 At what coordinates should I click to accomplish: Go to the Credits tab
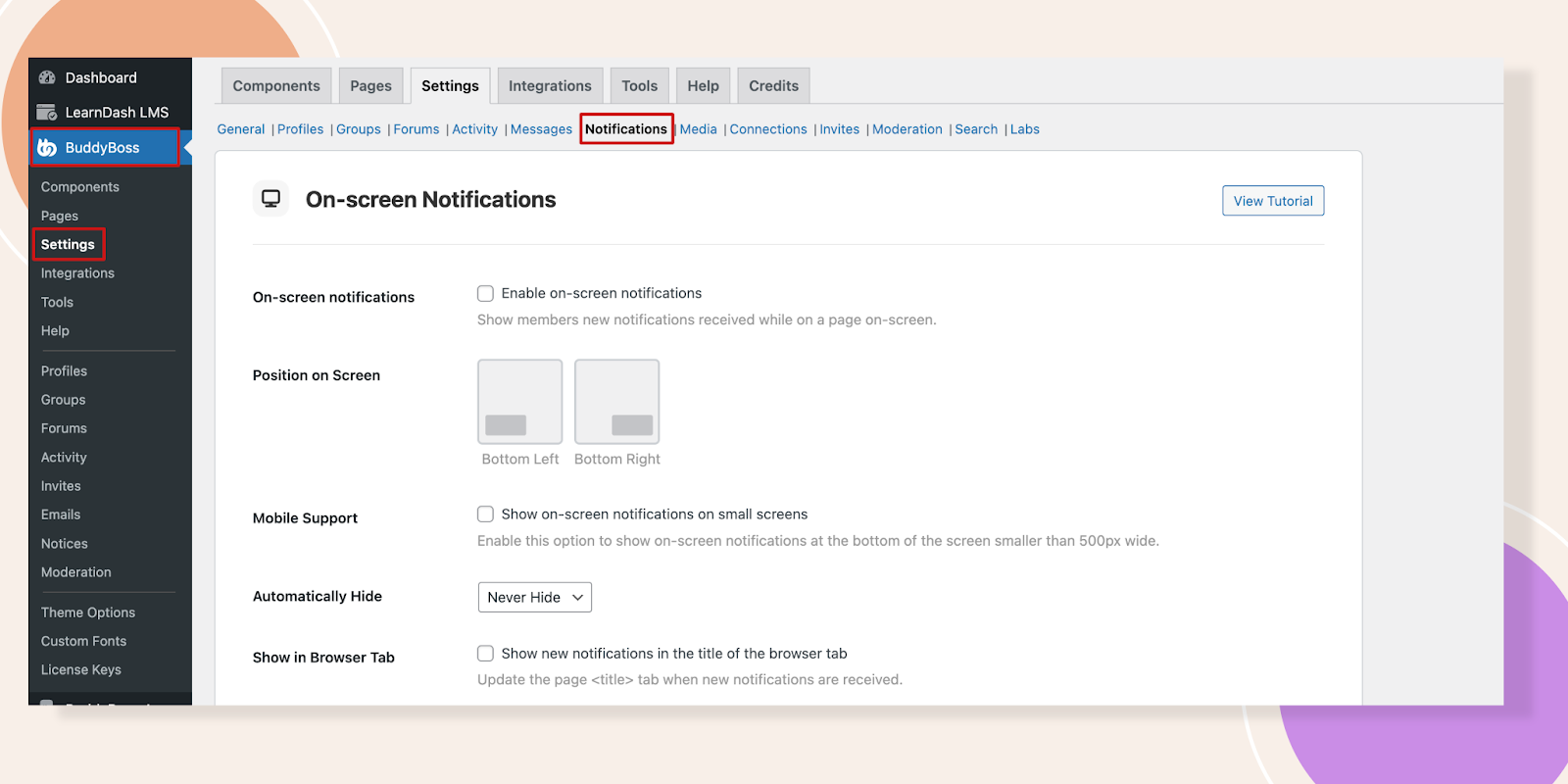point(773,86)
